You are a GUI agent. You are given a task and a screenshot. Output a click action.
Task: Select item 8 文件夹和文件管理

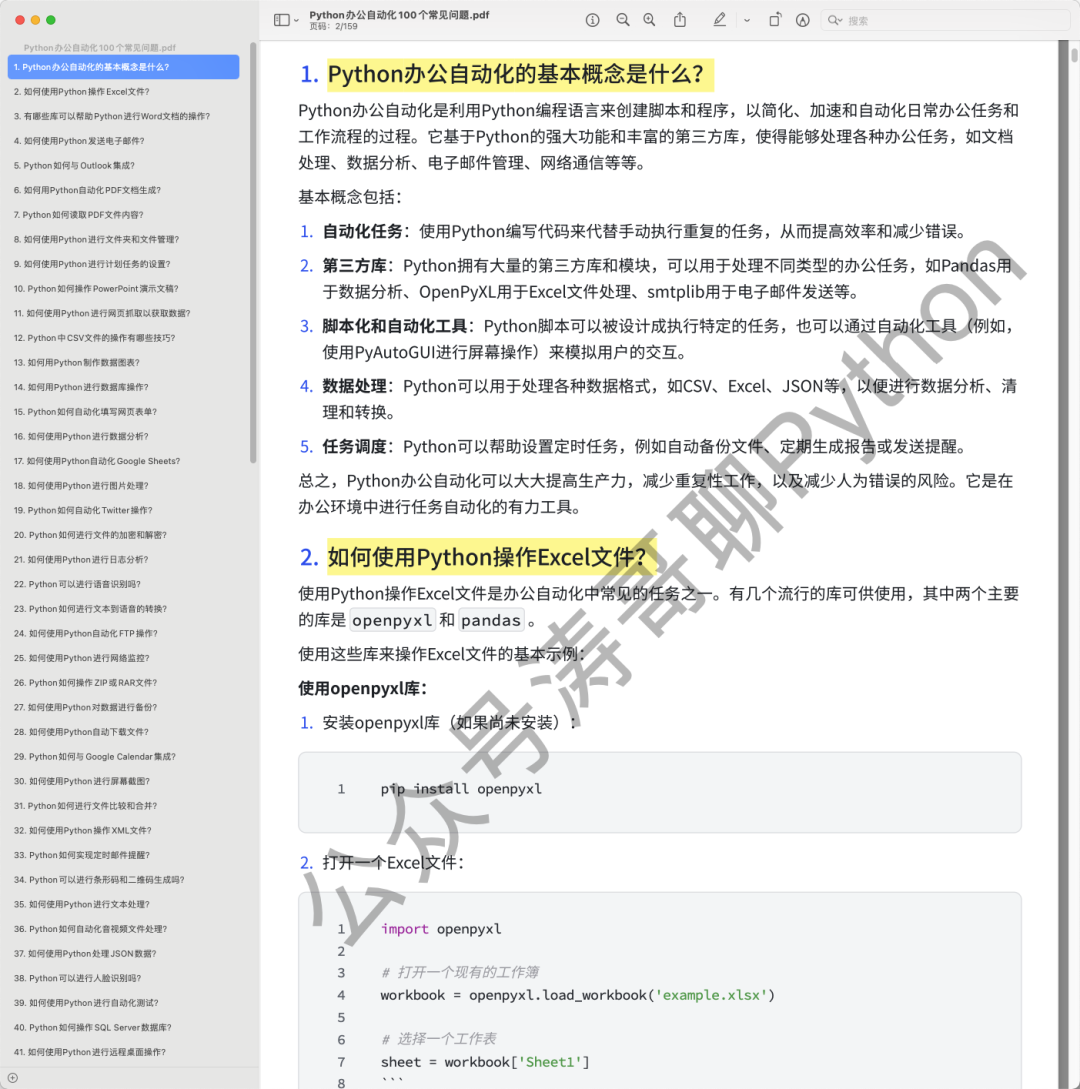coord(124,240)
